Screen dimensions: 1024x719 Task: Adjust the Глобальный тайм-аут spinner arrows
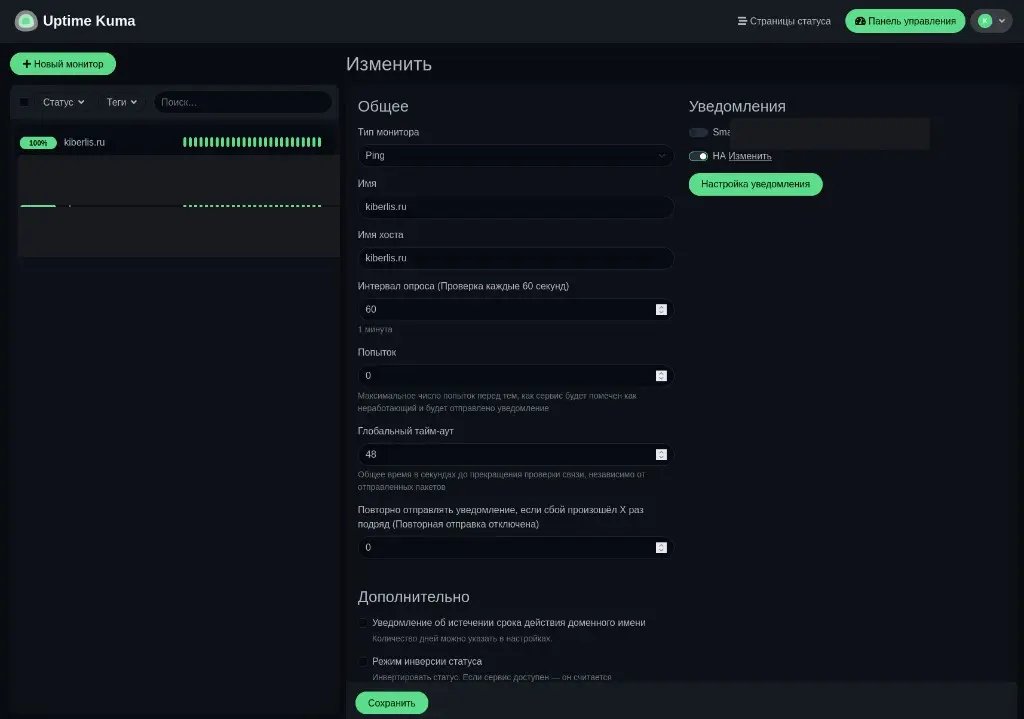click(x=661, y=455)
